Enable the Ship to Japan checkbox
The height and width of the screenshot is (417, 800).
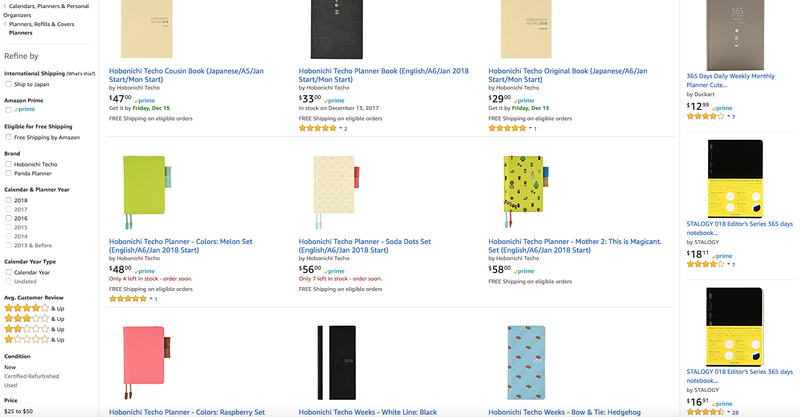point(9,84)
